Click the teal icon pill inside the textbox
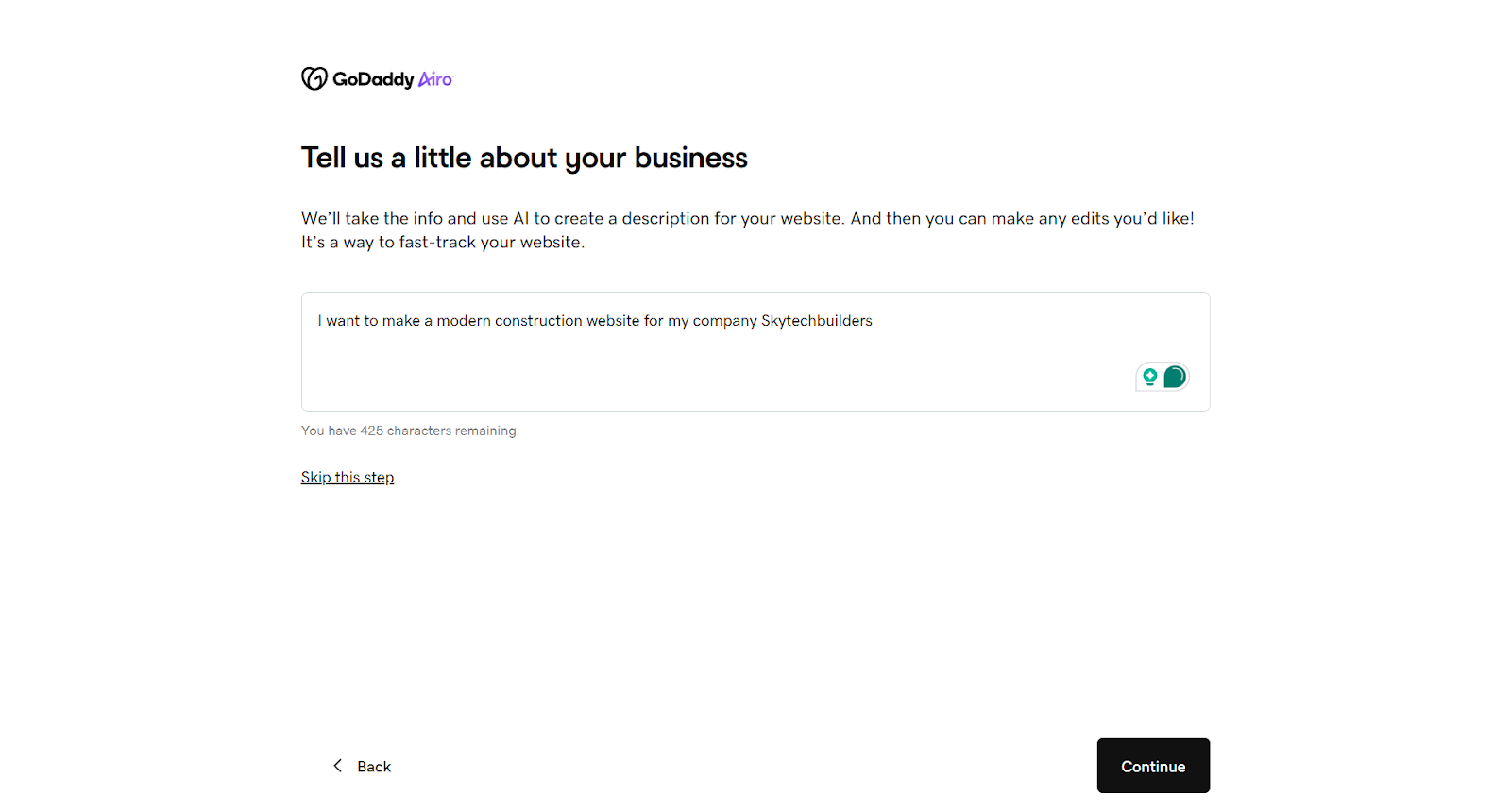The width and height of the screenshot is (1511, 812). click(x=1162, y=376)
